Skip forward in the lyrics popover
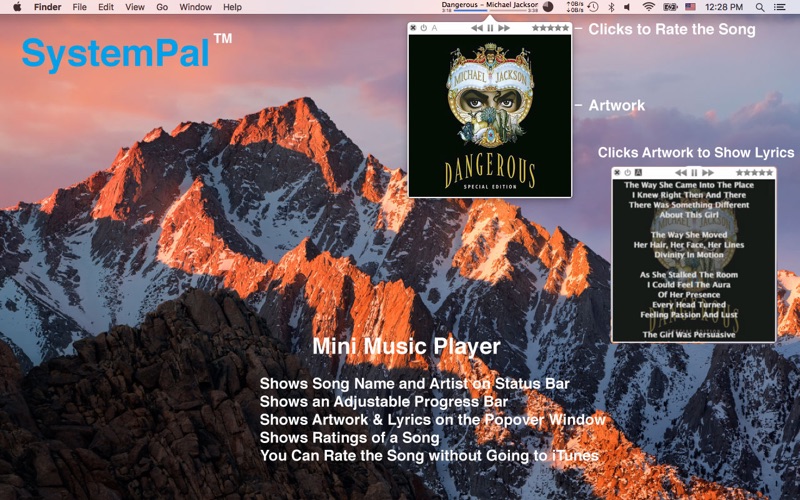 708,172
